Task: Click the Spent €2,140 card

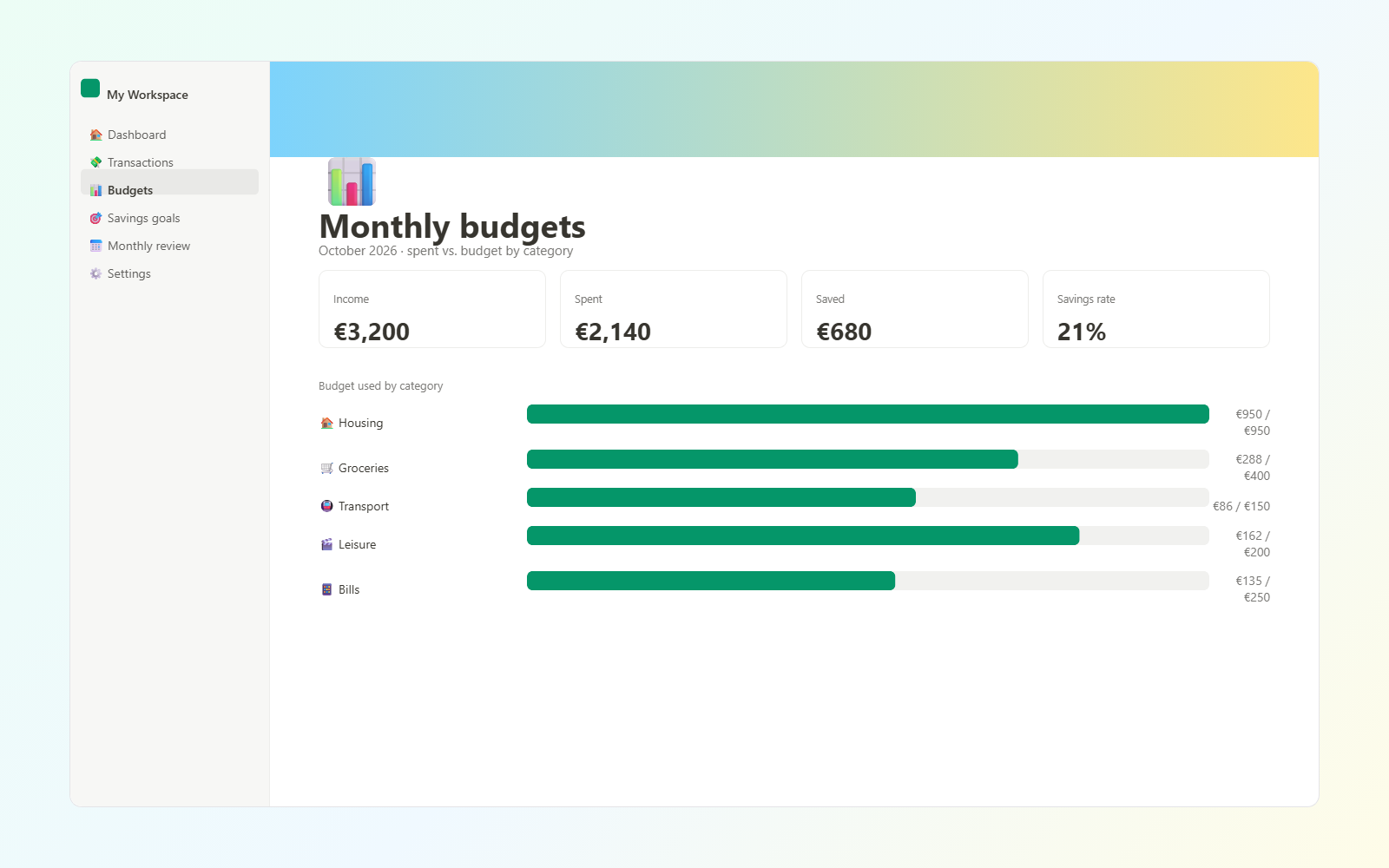Action: coord(674,309)
